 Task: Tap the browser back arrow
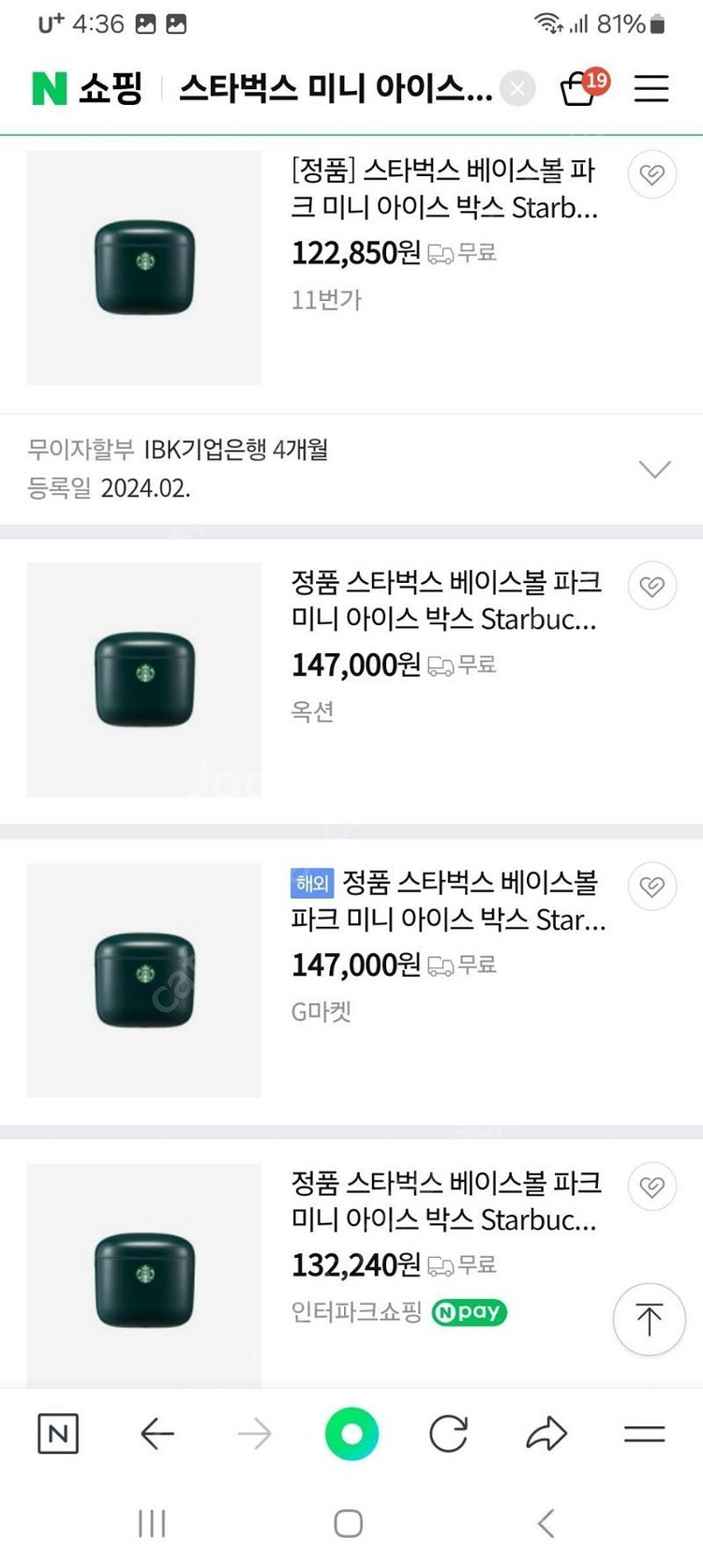pyautogui.click(x=157, y=1433)
